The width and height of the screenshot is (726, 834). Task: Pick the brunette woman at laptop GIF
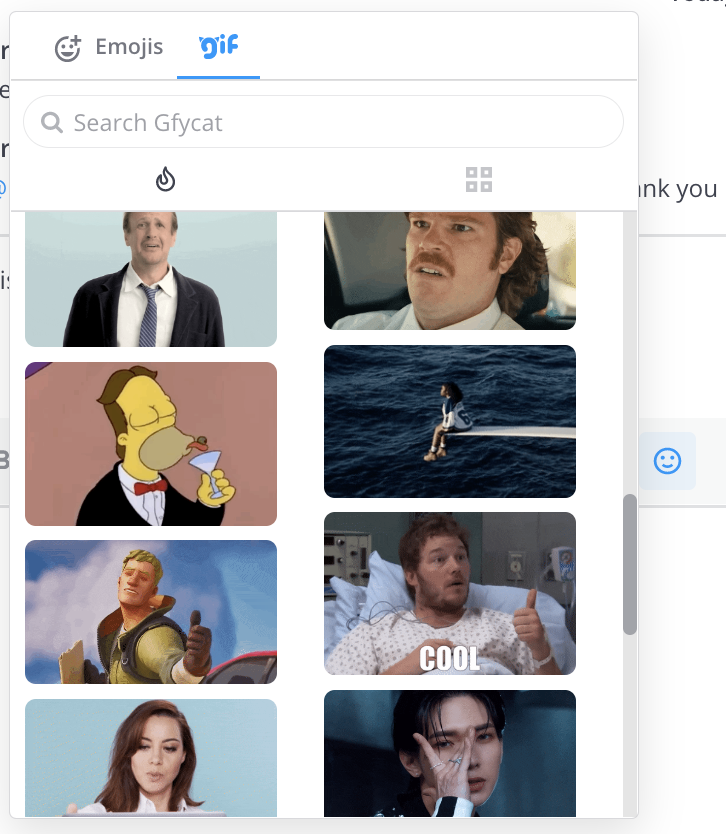150,757
